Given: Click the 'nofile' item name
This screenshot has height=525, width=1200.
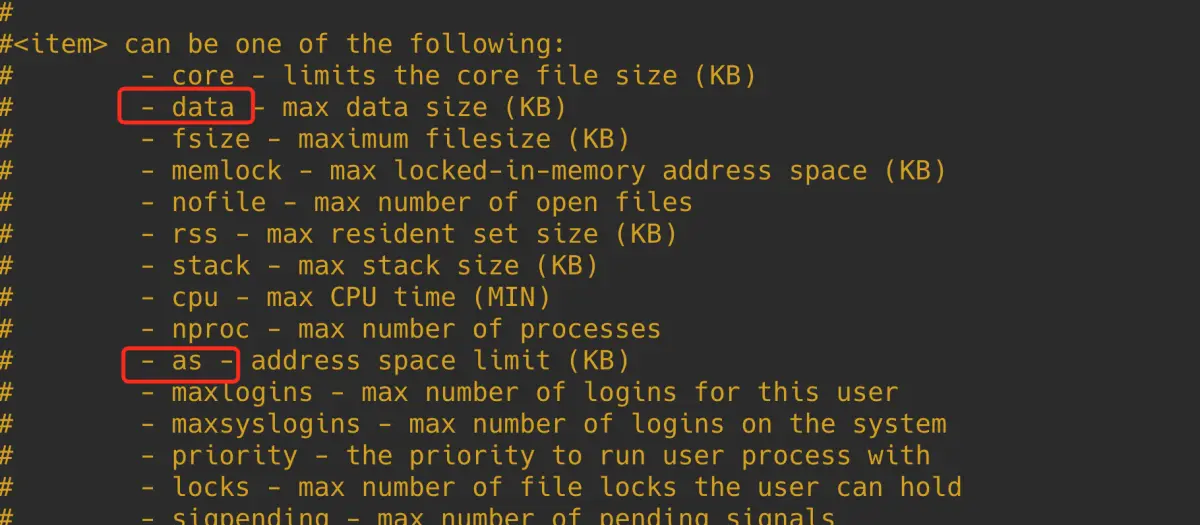Looking at the screenshot, I should (219, 203).
